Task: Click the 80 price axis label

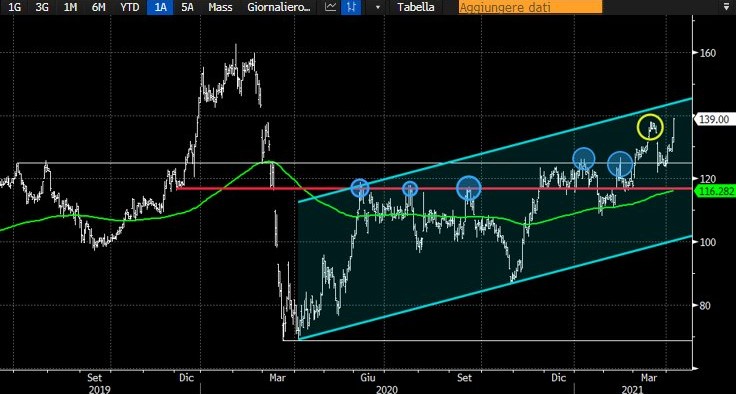Action: pyautogui.click(x=705, y=305)
